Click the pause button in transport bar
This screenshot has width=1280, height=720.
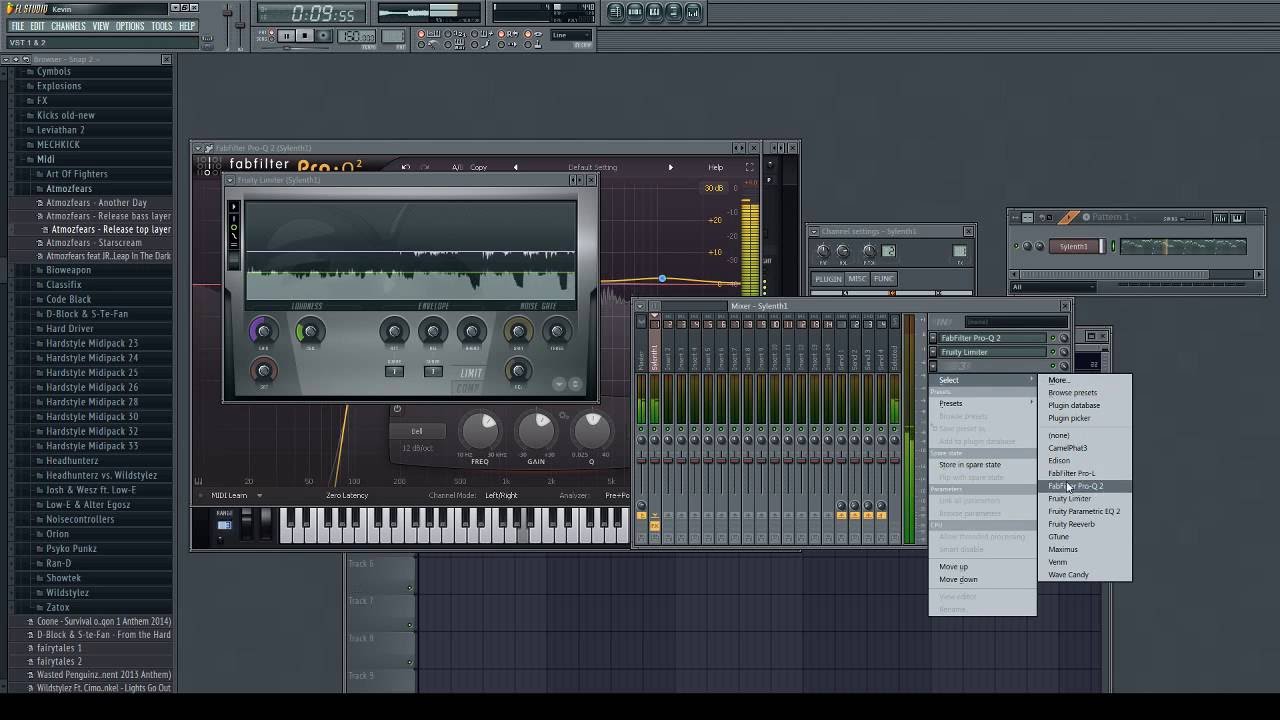(x=286, y=36)
